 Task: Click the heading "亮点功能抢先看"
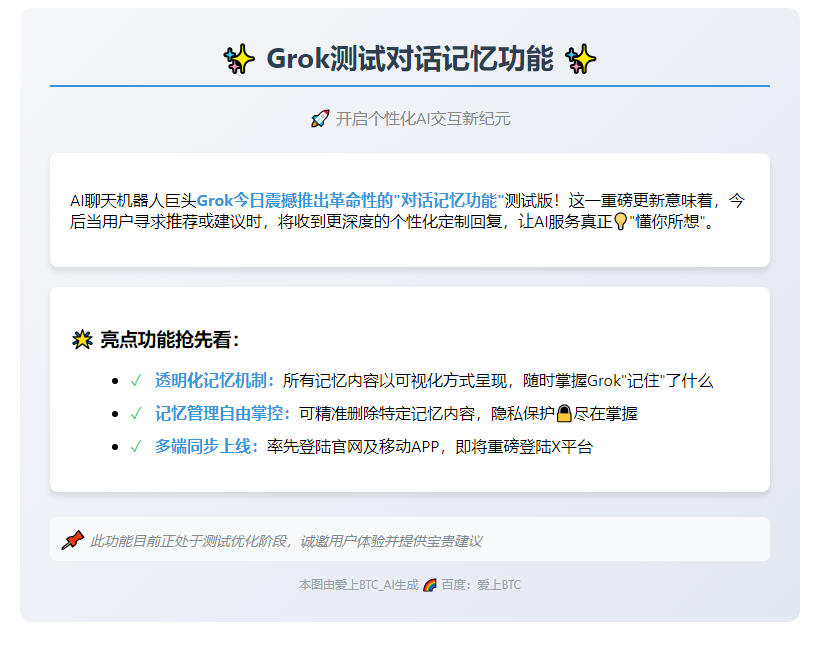166,340
